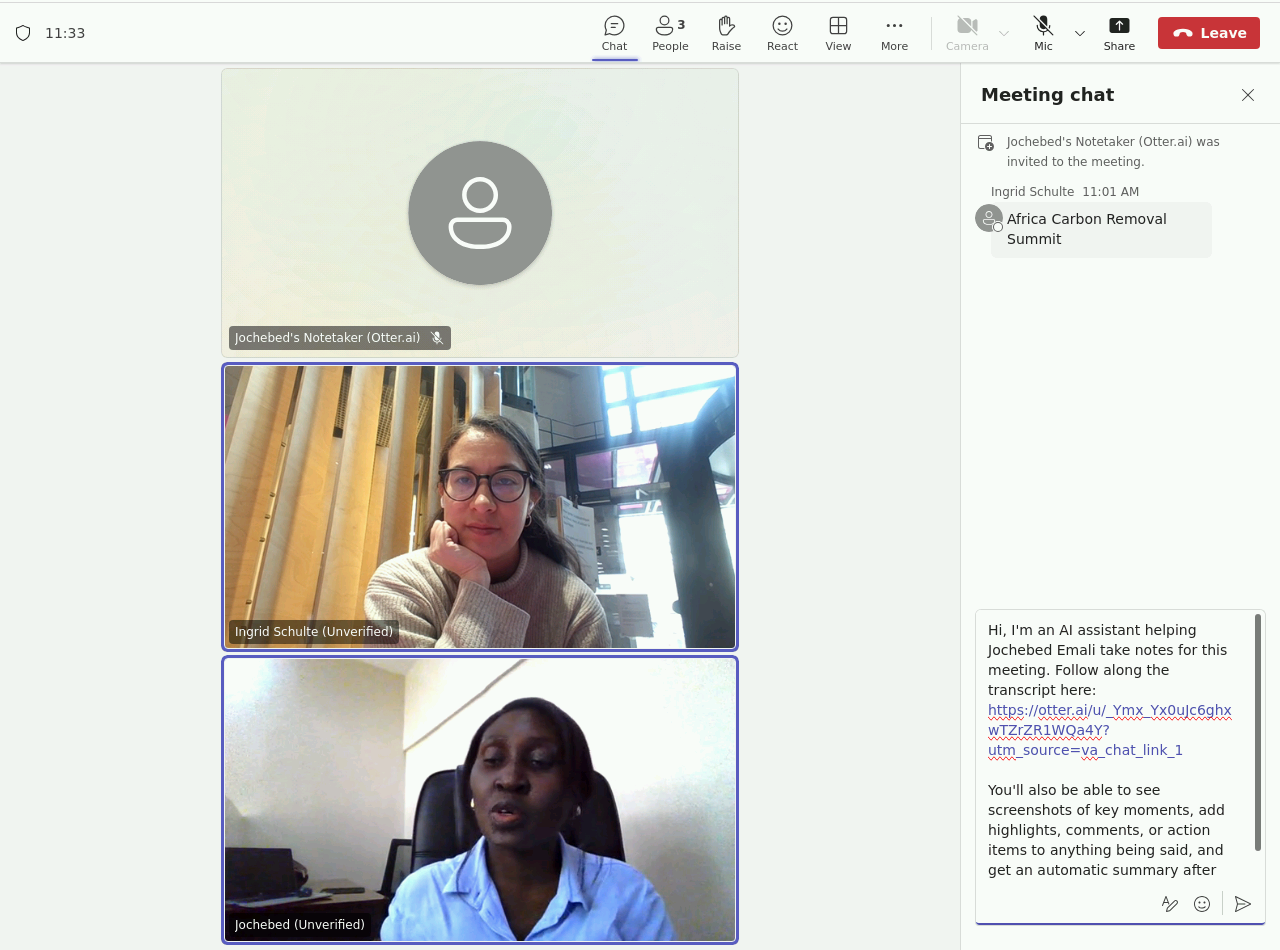Send the chat message
1280x950 pixels.
(x=1243, y=904)
